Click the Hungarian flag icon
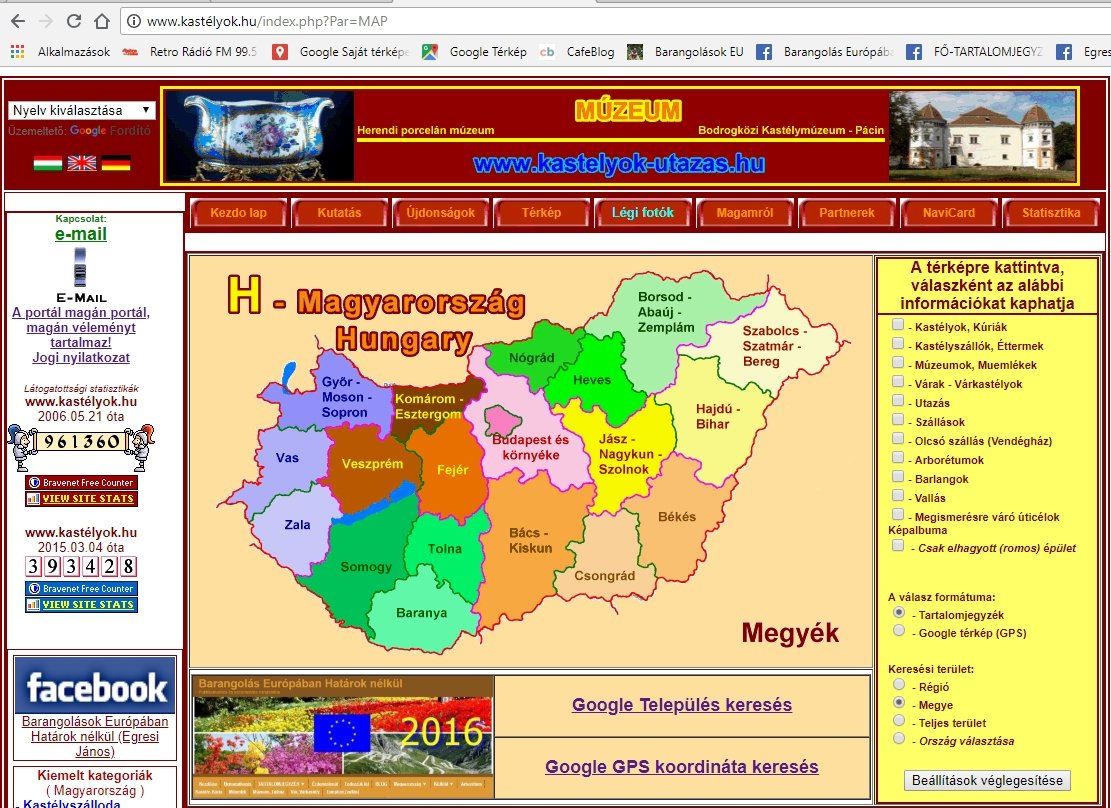 (47, 162)
